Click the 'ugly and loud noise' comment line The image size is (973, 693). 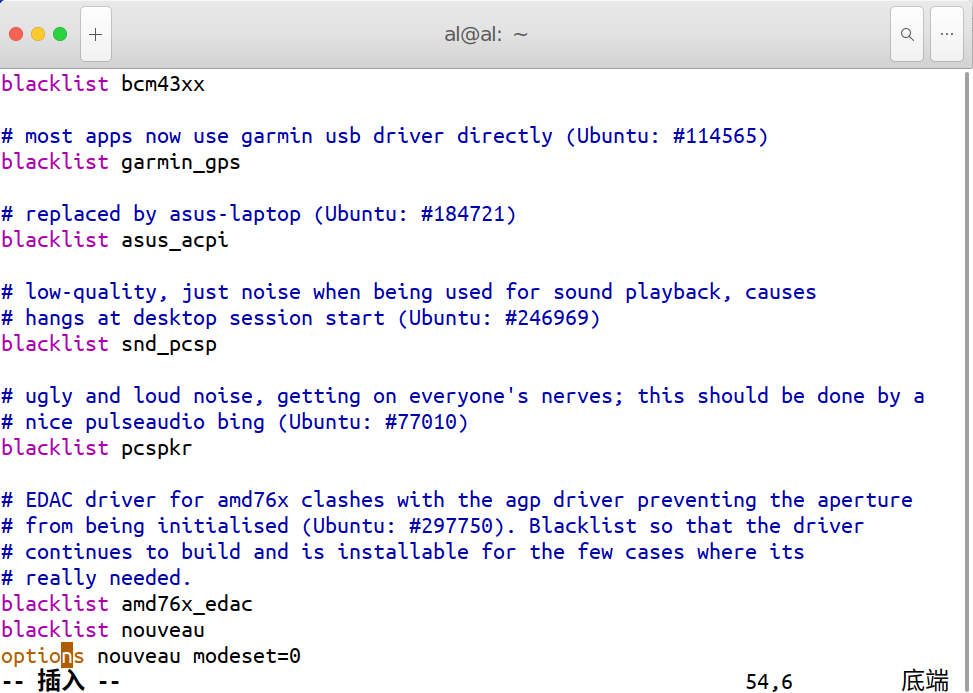coord(463,396)
